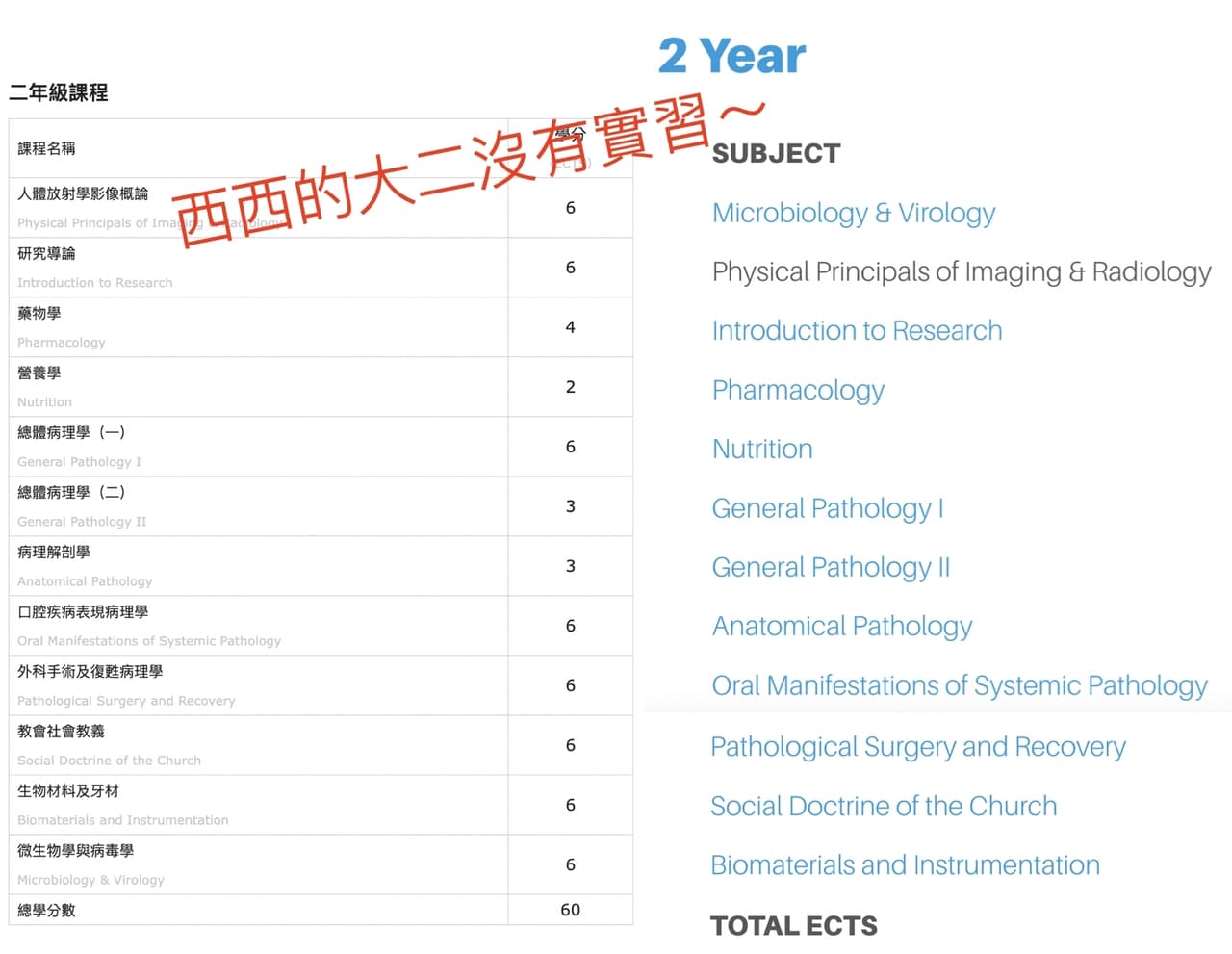Click gray 'Oral Manifestations of Systemic Pathology' table subtitle
1232x954 pixels.
[x=149, y=641]
